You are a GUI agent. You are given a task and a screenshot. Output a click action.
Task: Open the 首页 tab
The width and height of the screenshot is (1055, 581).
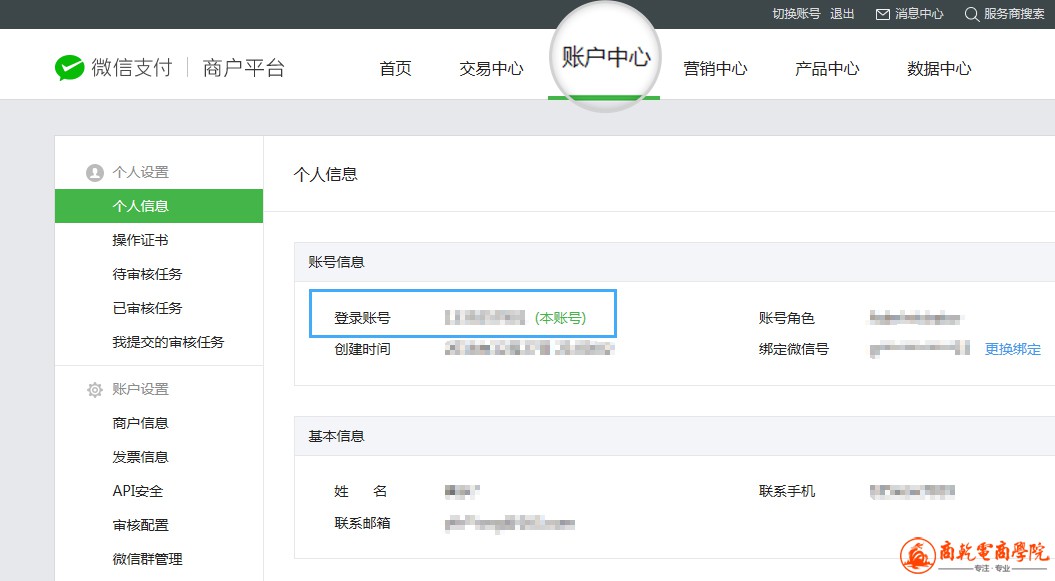(x=395, y=69)
